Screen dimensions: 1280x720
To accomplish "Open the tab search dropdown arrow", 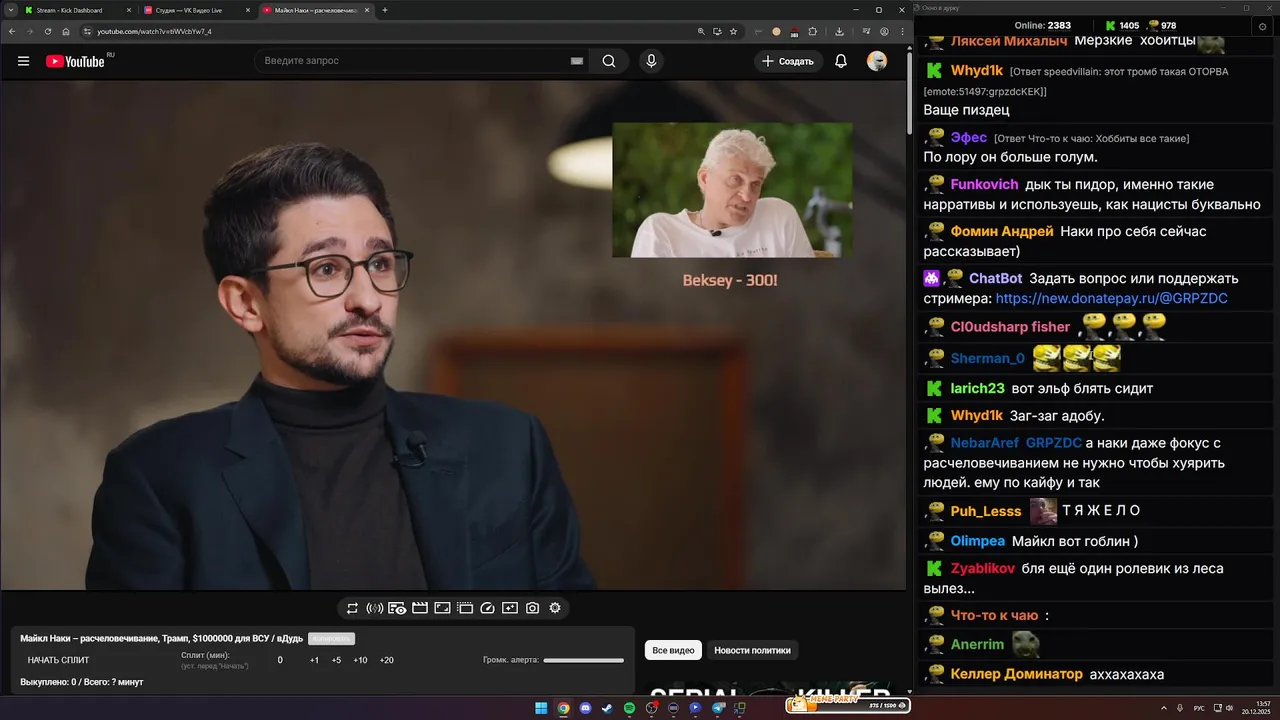I will (x=10, y=10).
